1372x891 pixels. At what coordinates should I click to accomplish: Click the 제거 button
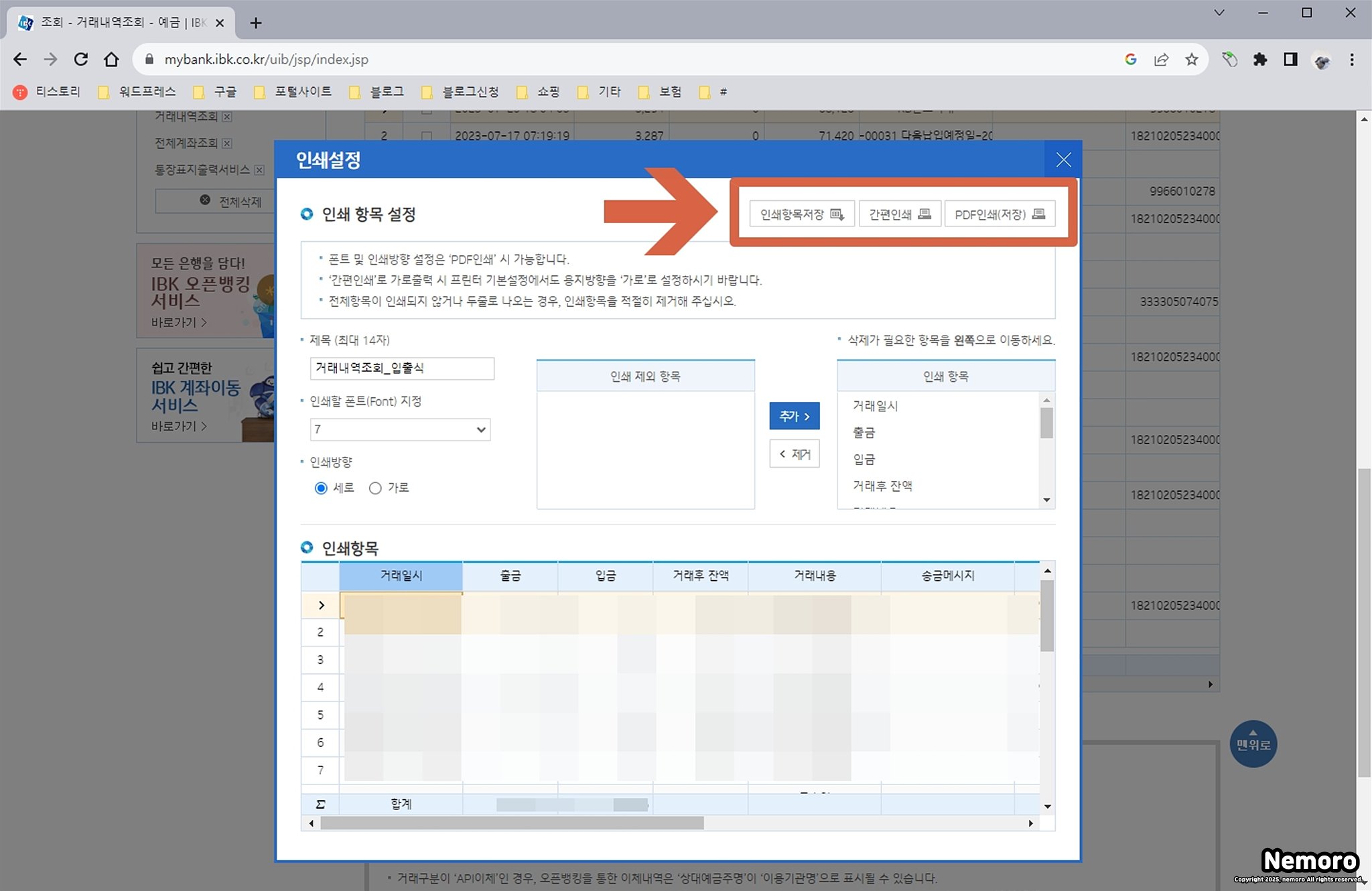coord(794,454)
